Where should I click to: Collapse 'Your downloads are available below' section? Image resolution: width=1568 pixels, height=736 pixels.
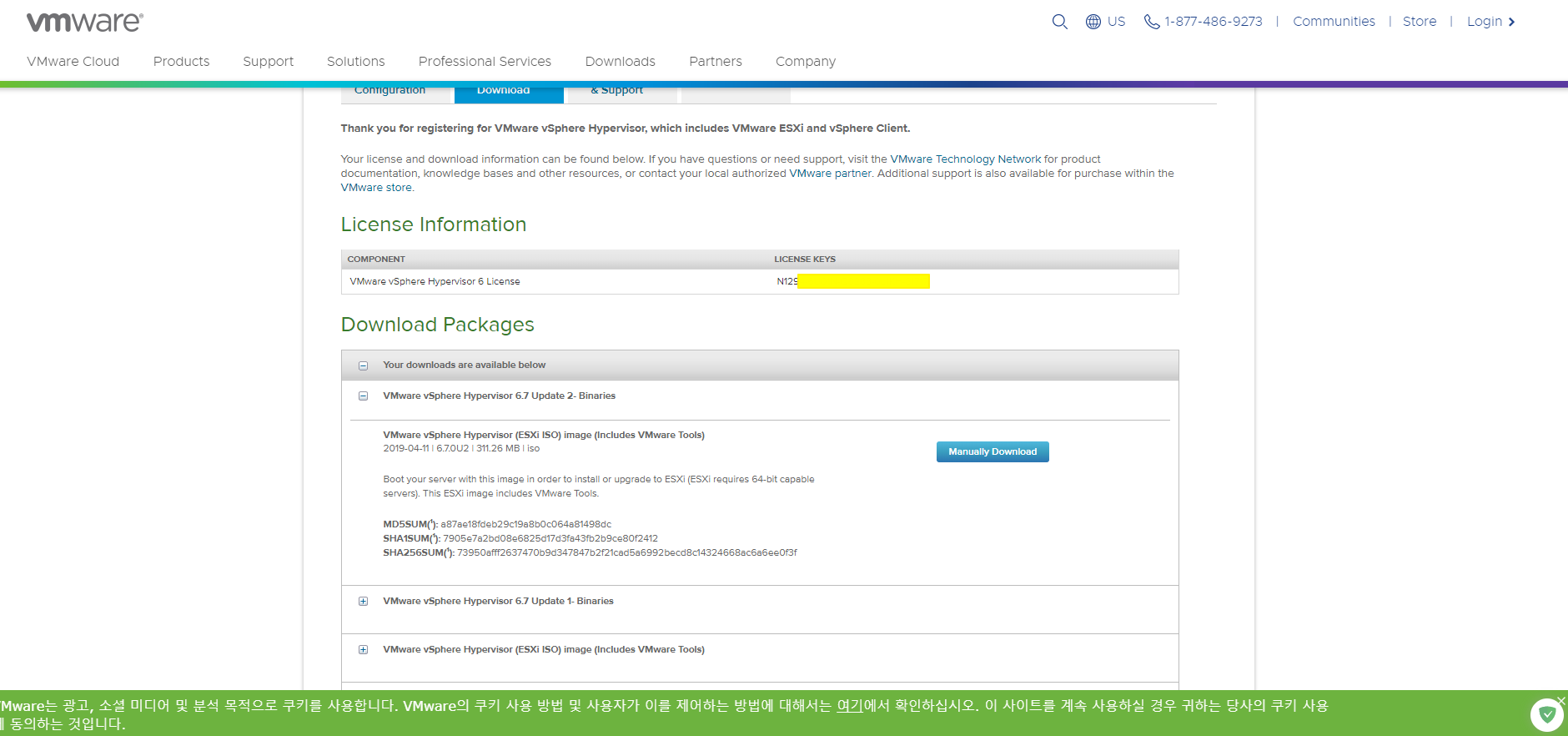(x=363, y=365)
